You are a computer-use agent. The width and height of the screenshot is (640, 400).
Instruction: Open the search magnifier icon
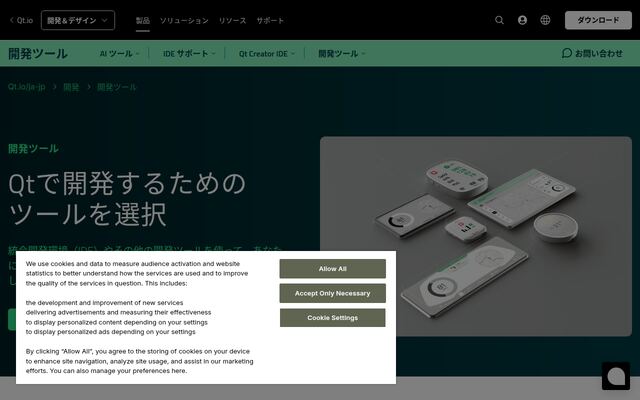point(499,20)
